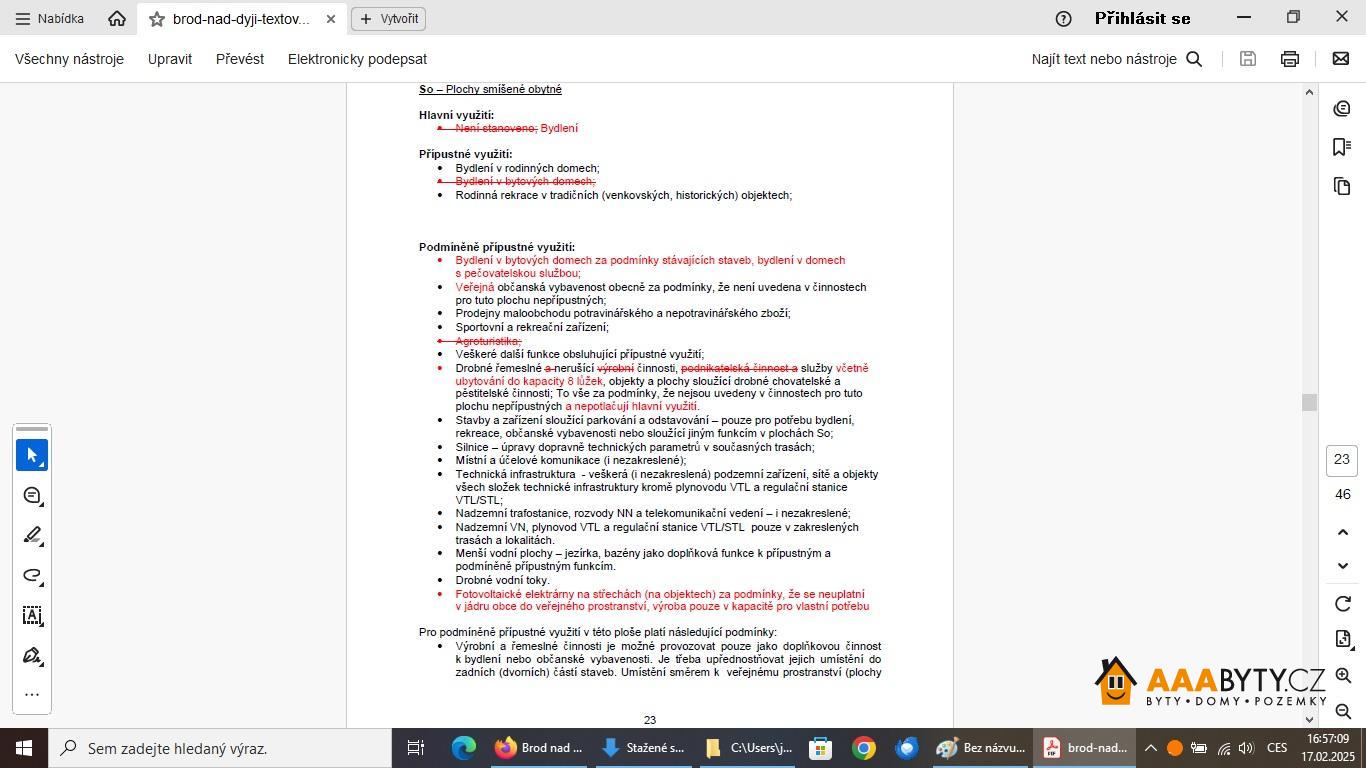This screenshot has width=1366, height=768.
Task: Open the Nabídka hamburger menu
Action: pos(49,18)
